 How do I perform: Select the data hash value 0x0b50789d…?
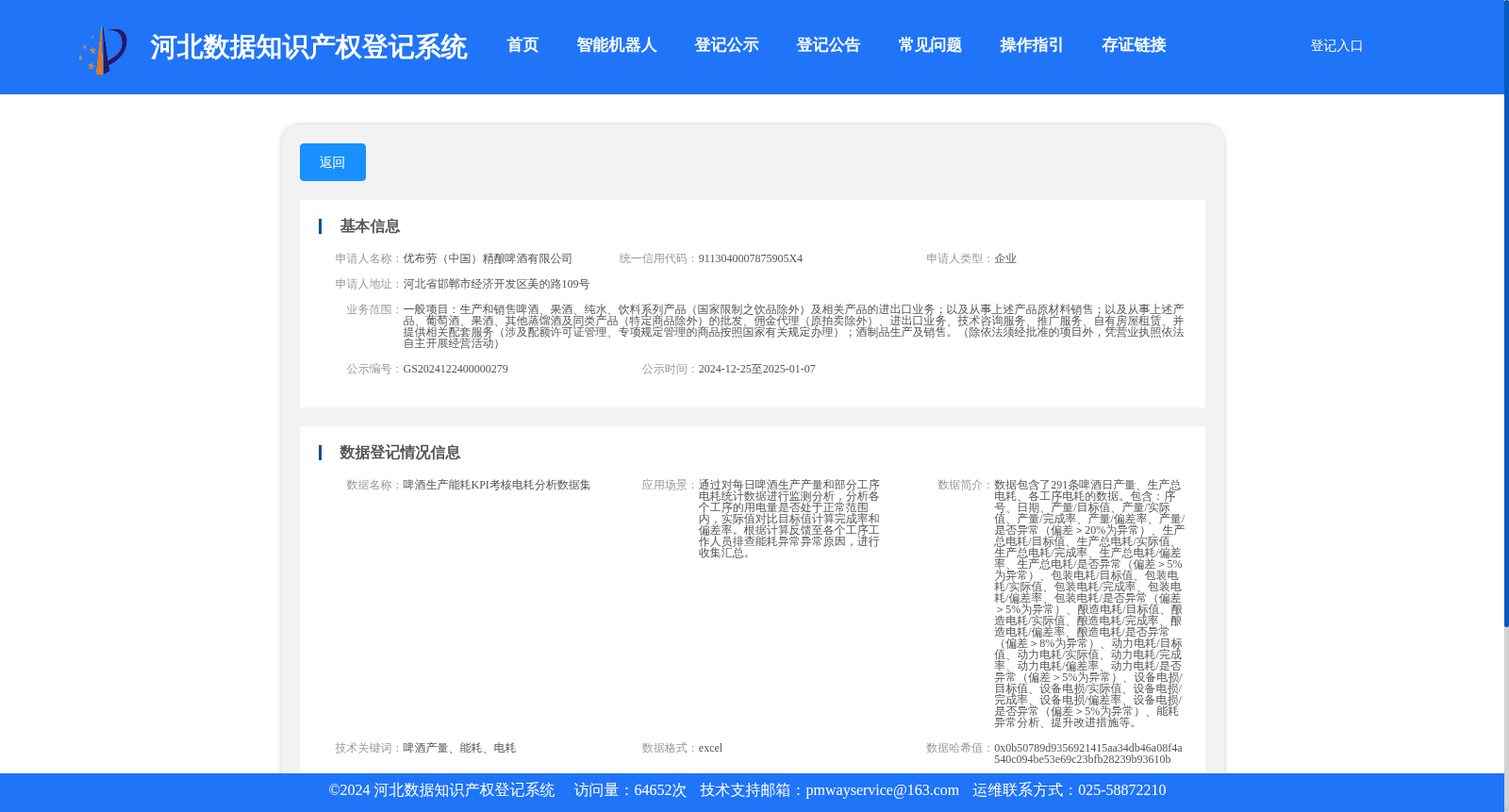click(1088, 754)
